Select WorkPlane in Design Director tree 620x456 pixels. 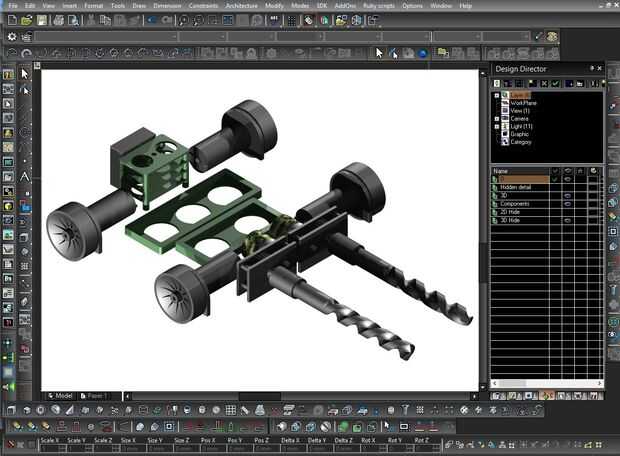coord(523,103)
